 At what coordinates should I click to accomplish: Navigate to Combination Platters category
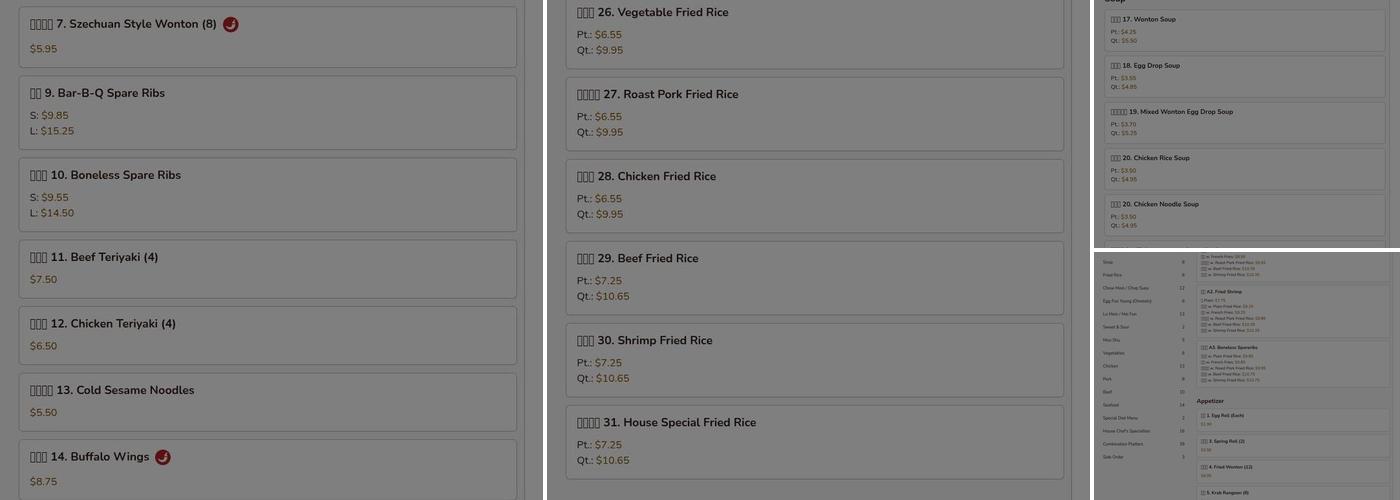click(1125, 443)
